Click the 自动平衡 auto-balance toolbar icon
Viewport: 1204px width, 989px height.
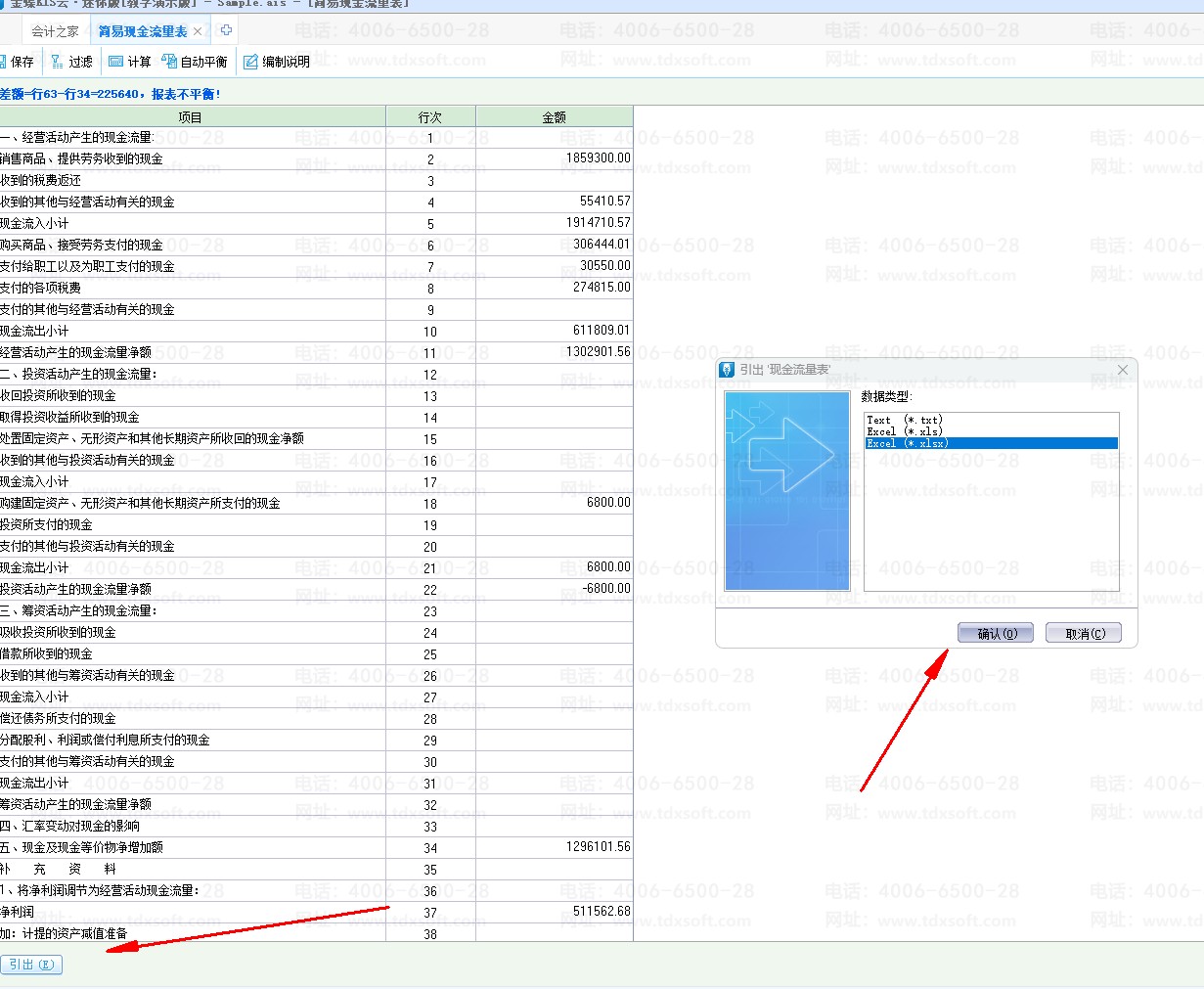coord(169,62)
